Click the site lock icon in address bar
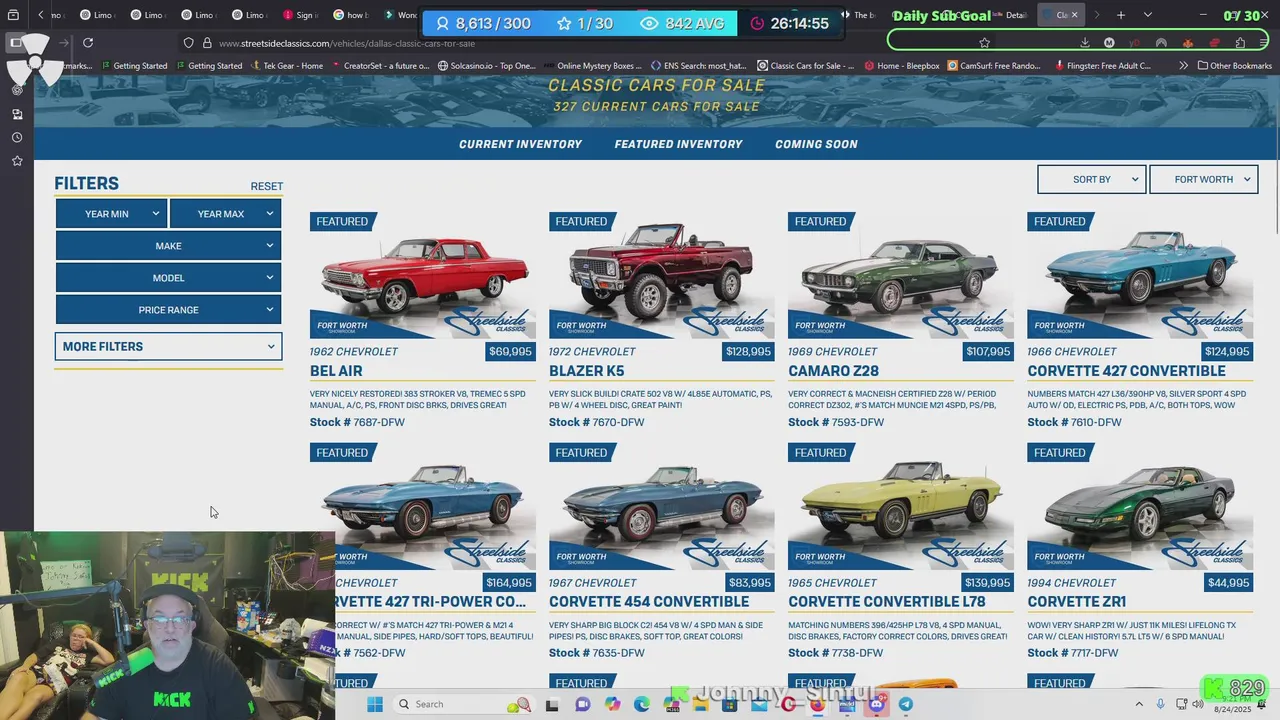This screenshot has width=1280, height=720. click(207, 43)
